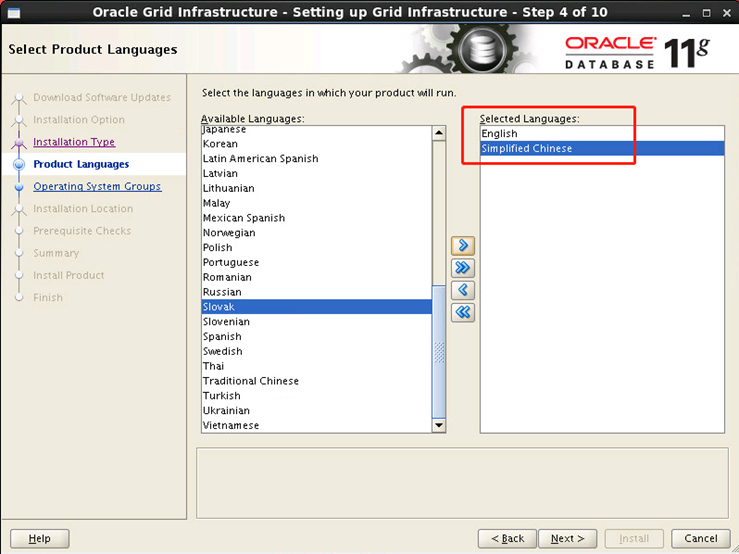Select Norwegian in available languages
This screenshot has height=554, width=739.
tap(316, 233)
